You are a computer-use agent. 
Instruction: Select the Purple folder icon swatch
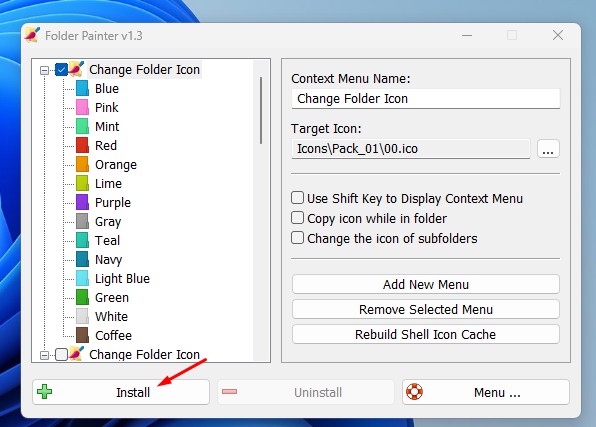pyautogui.click(x=82, y=202)
